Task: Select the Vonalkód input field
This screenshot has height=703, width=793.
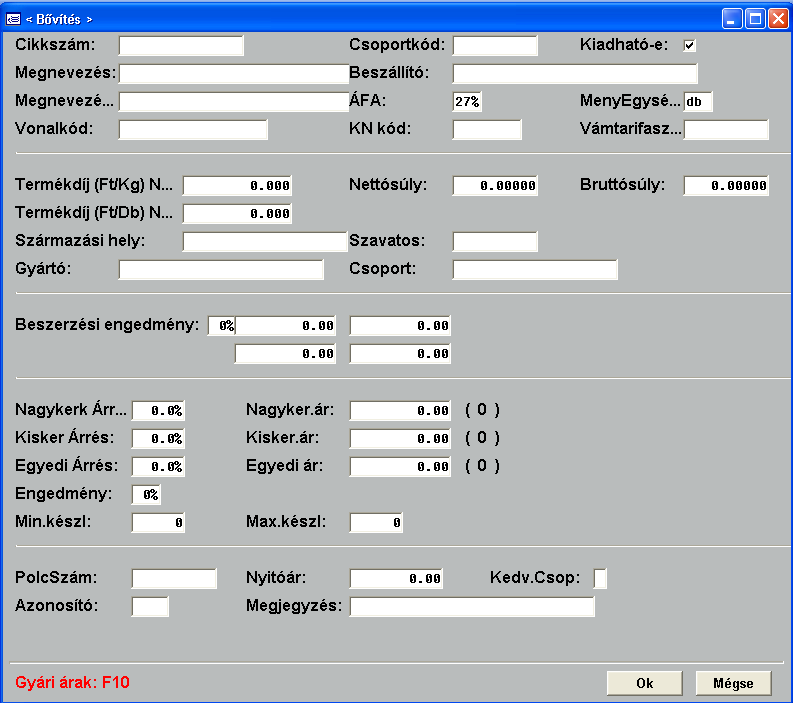Action: point(193,129)
